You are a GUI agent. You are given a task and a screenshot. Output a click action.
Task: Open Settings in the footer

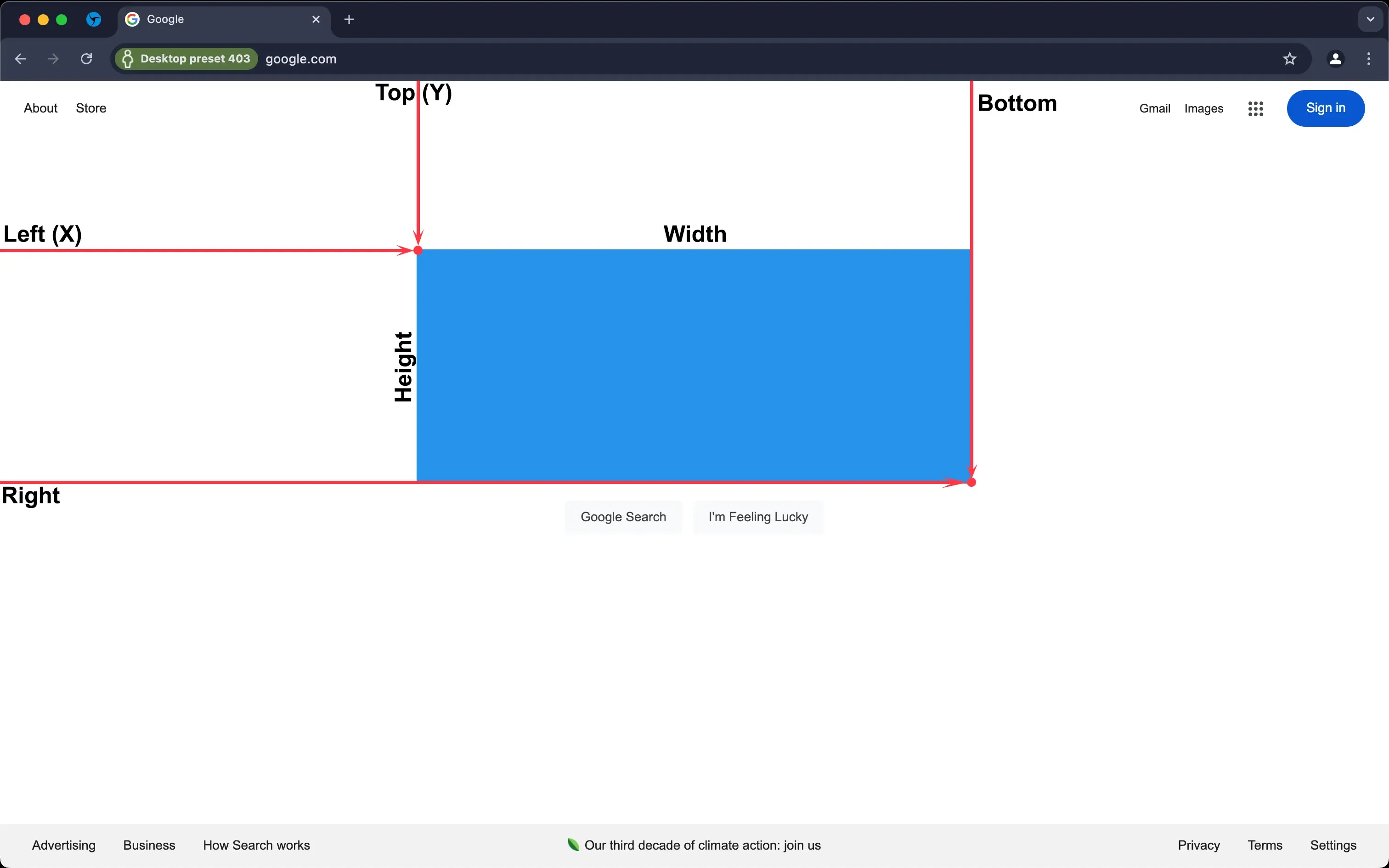point(1333,845)
